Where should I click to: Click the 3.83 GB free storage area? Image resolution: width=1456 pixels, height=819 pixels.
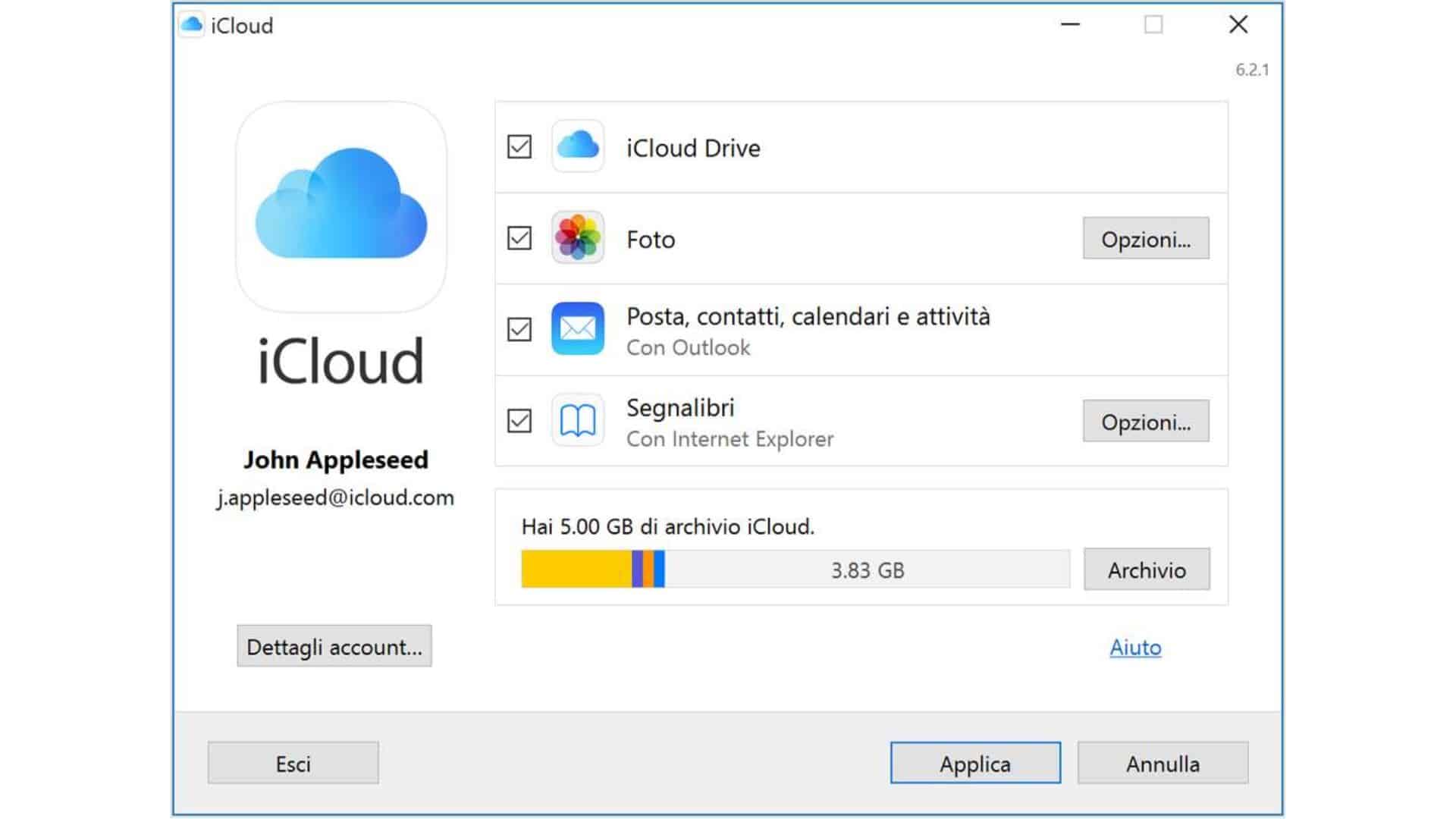click(x=868, y=570)
